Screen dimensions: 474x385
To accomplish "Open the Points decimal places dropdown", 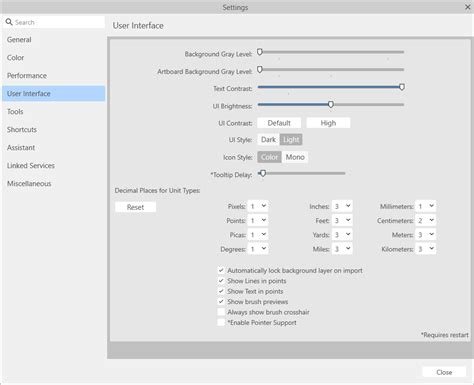I will click(258, 220).
